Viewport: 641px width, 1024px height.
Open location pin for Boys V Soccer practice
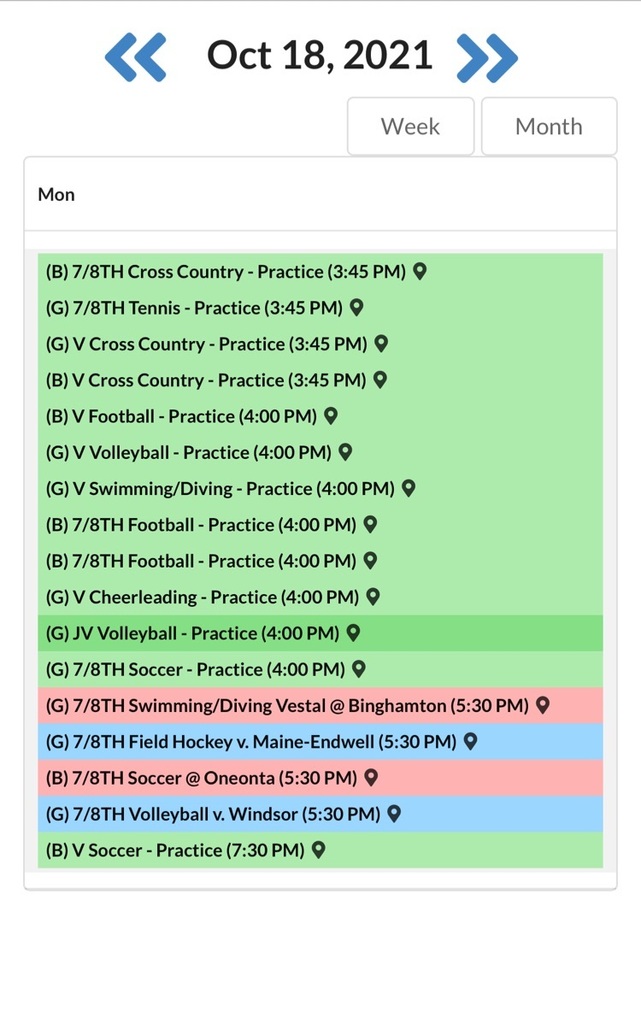pos(319,850)
